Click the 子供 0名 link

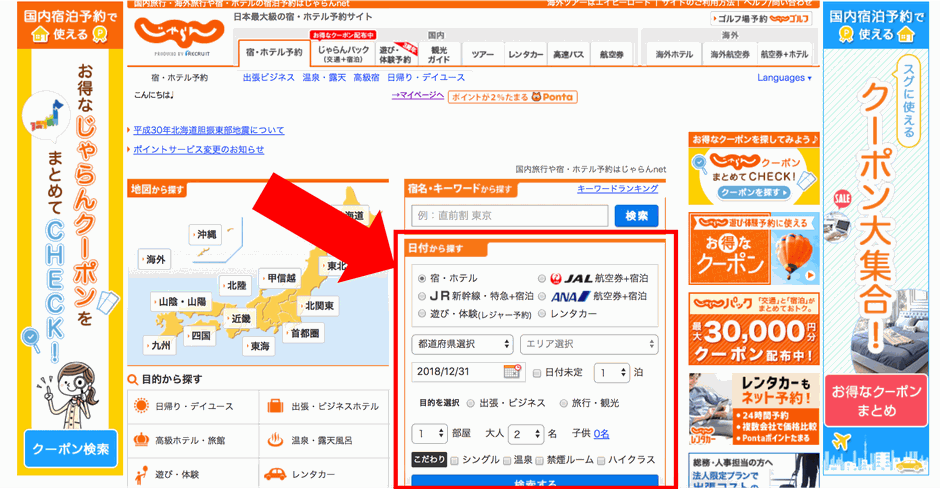click(601, 434)
